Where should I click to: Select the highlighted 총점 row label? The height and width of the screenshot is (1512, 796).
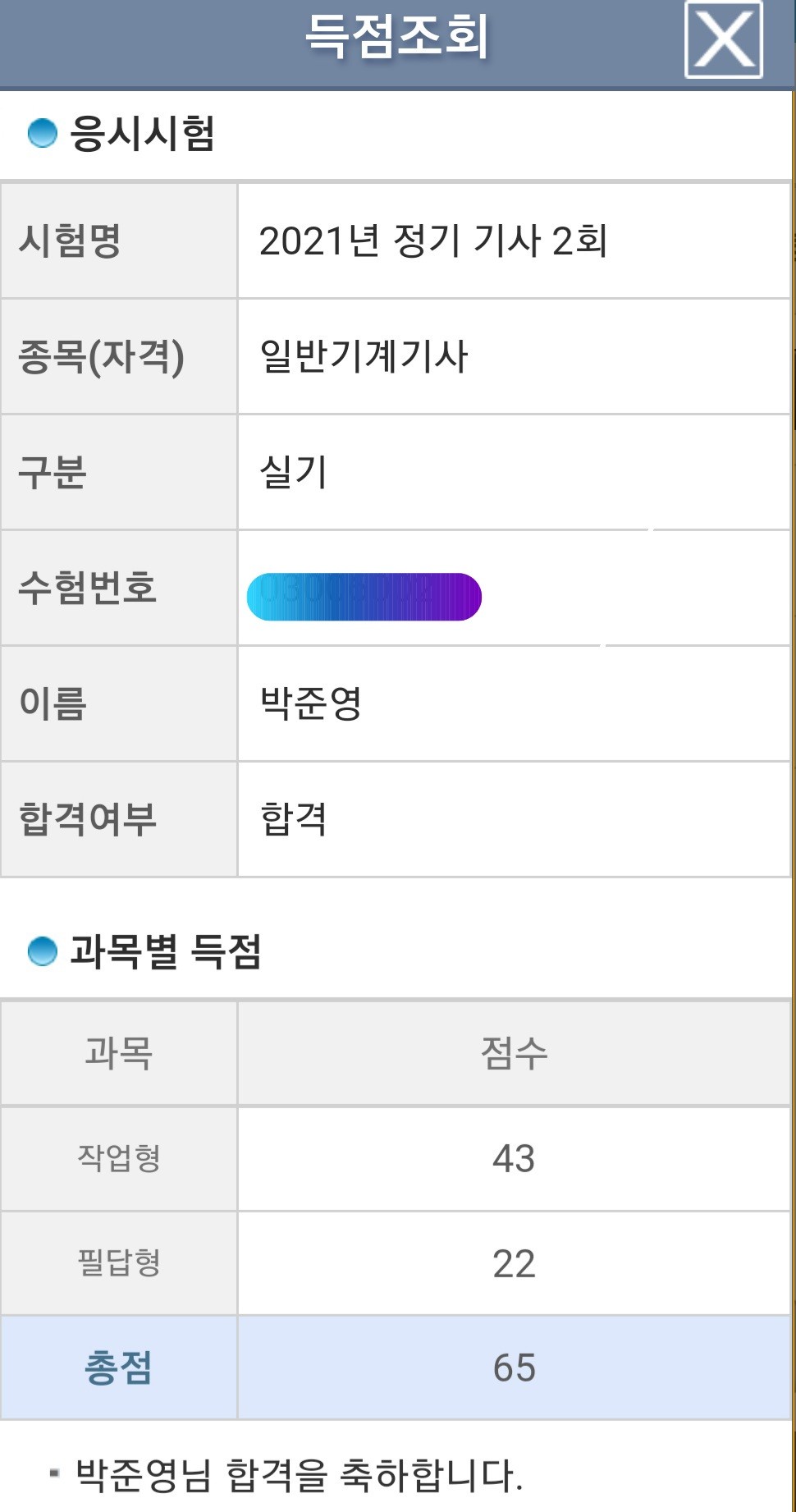(x=119, y=1368)
